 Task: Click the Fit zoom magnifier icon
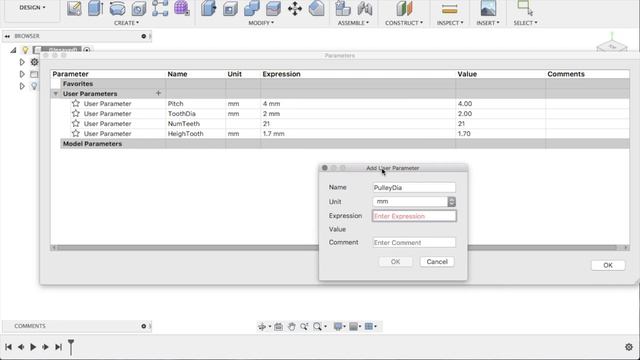(x=317, y=327)
